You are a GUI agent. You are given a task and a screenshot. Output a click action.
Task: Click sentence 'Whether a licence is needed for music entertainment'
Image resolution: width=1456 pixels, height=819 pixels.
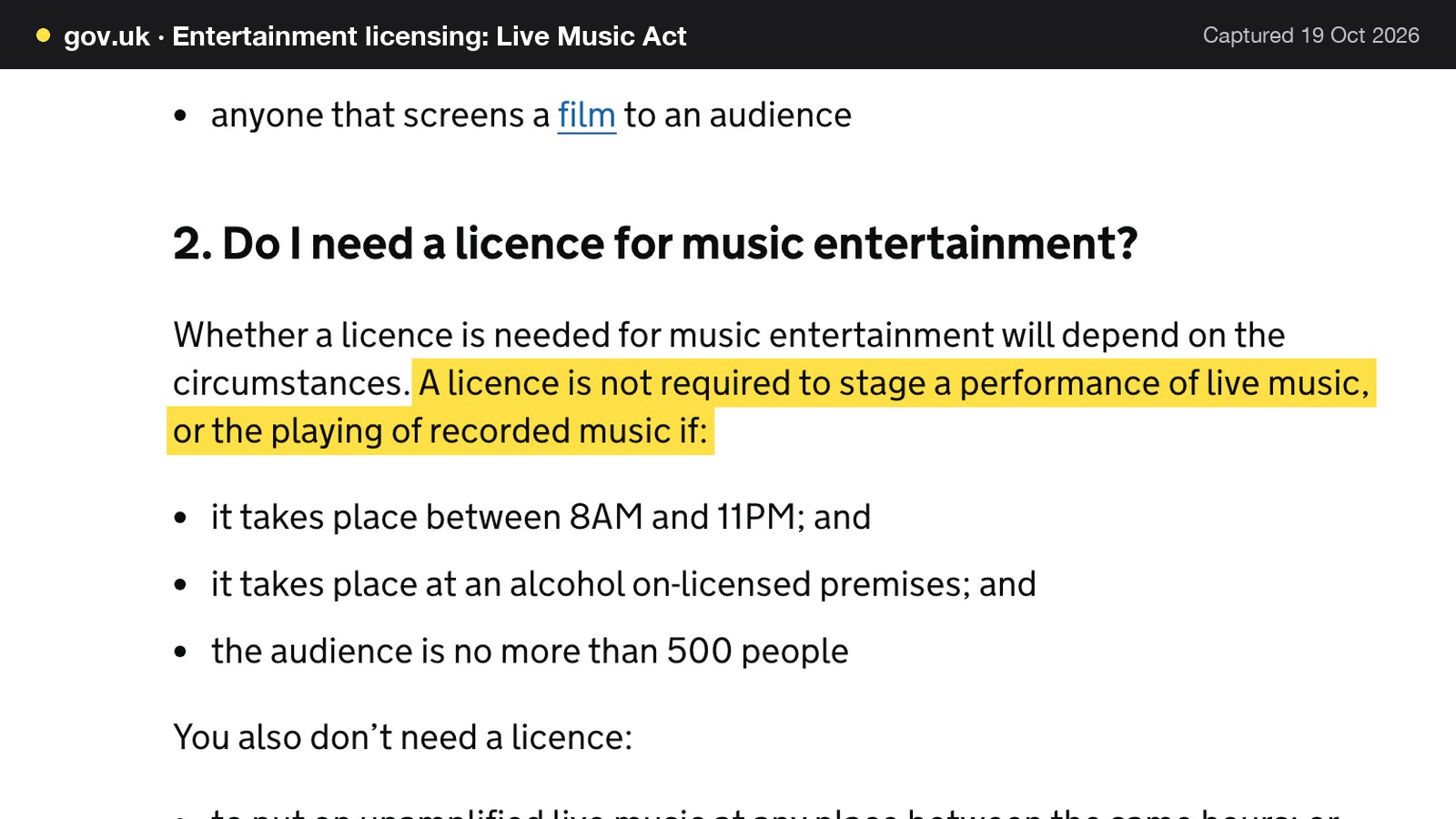[583, 335]
